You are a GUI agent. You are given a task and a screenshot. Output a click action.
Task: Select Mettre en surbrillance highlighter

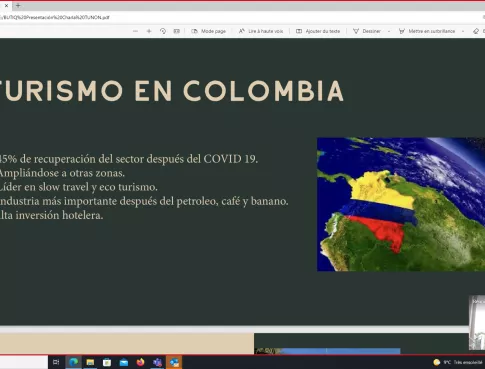pyautogui.click(x=427, y=31)
